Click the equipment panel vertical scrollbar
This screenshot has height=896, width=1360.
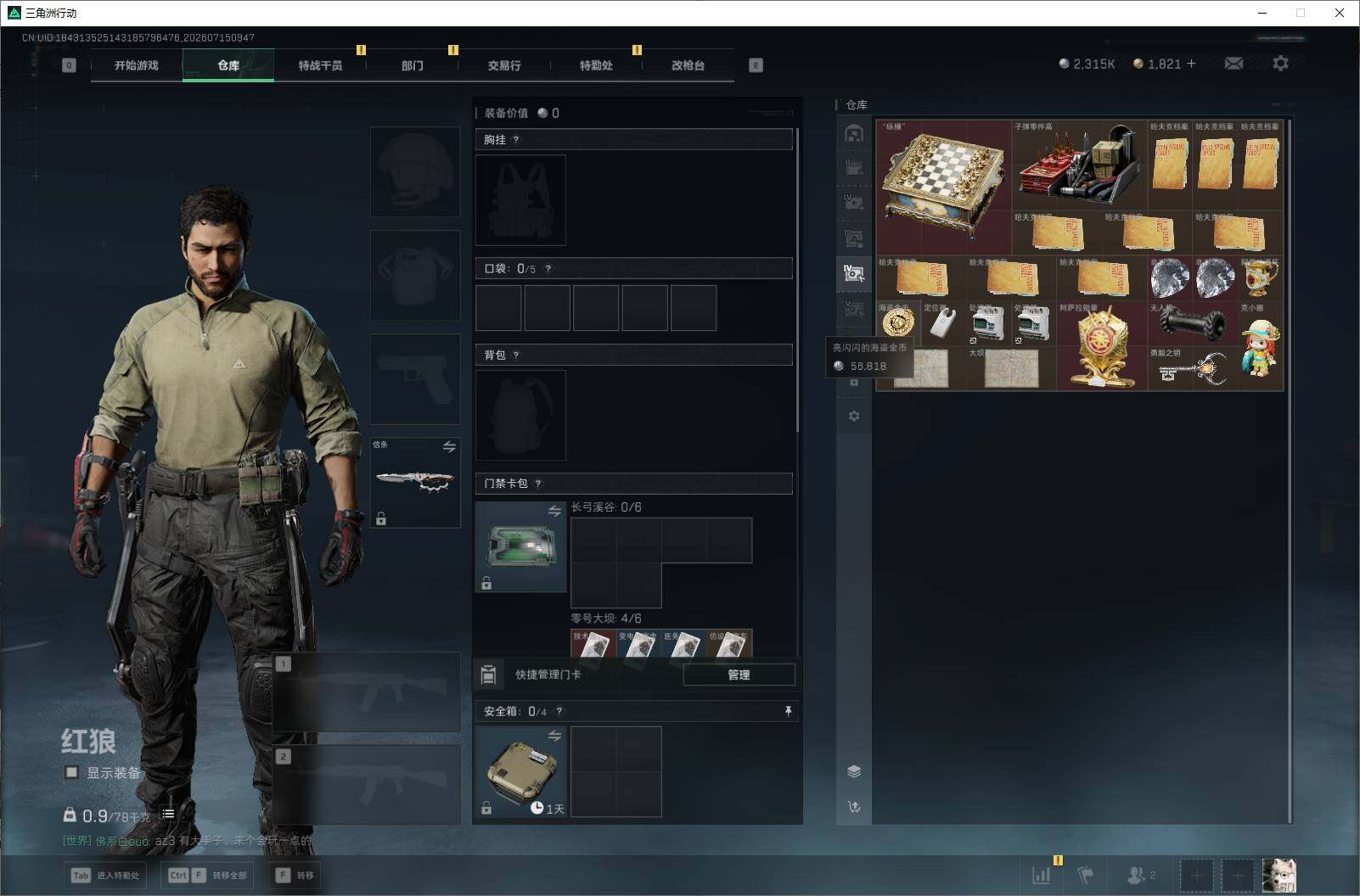[x=797, y=280]
